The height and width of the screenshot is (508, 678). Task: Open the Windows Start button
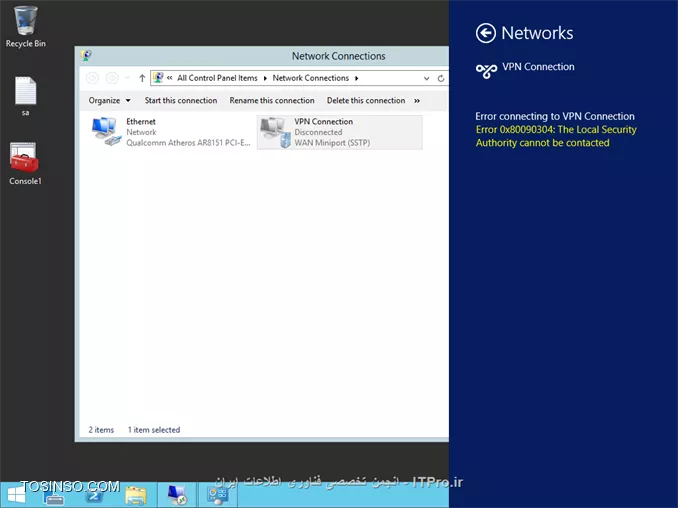click(x=16, y=495)
